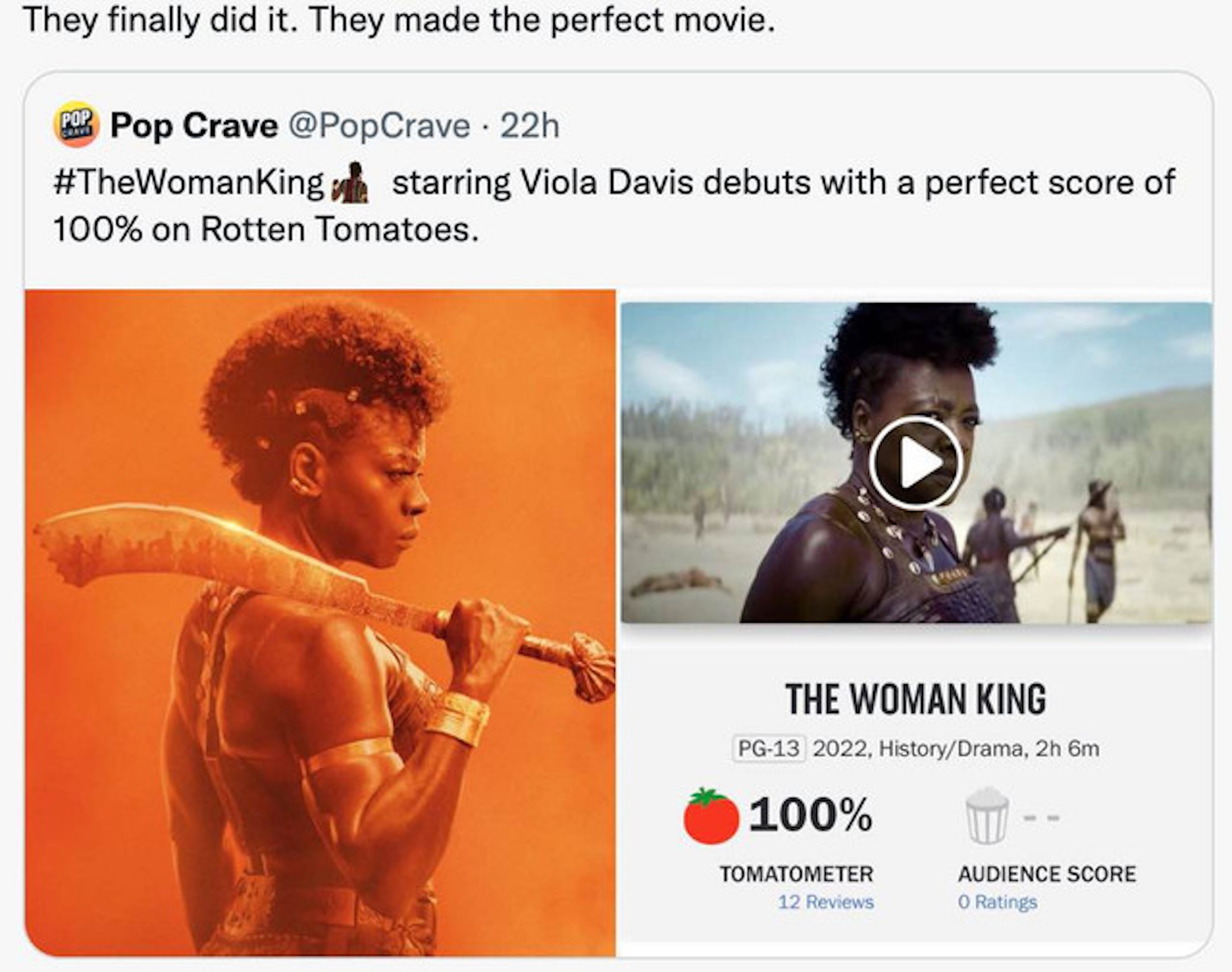Click the red tomato Tomatometer icon

[x=711, y=816]
